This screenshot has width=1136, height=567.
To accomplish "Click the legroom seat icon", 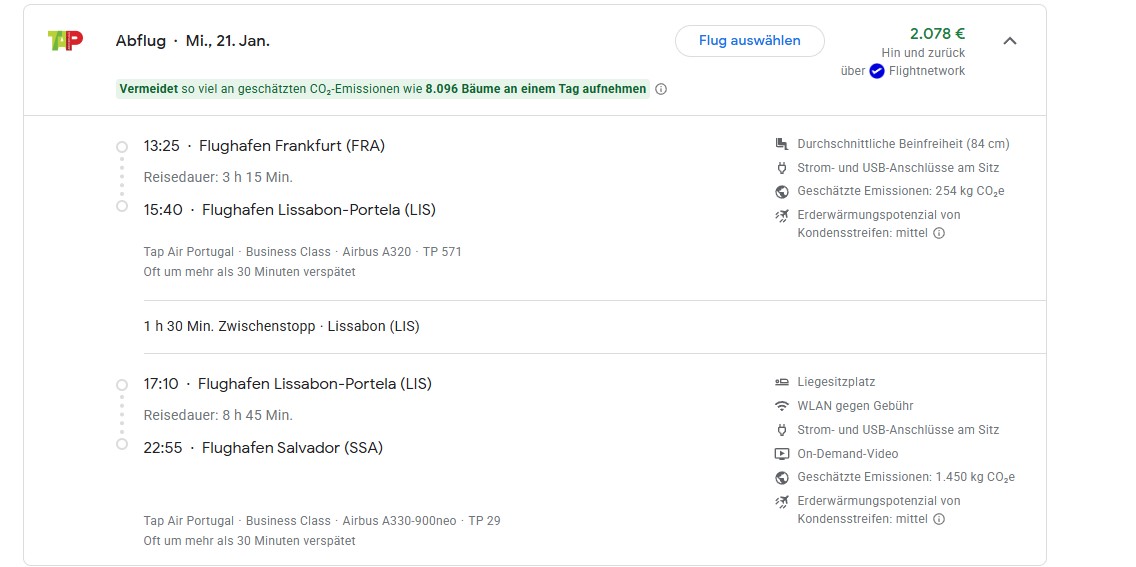I will tap(781, 143).
